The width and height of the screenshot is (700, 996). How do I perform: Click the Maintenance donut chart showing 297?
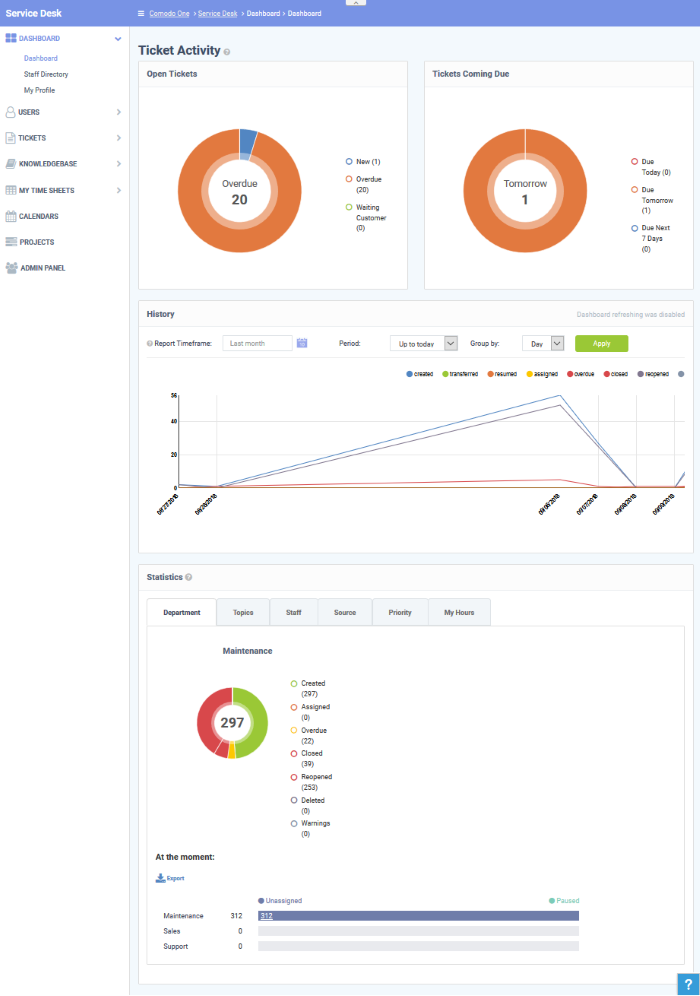pyautogui.click(x=232, y=723)
